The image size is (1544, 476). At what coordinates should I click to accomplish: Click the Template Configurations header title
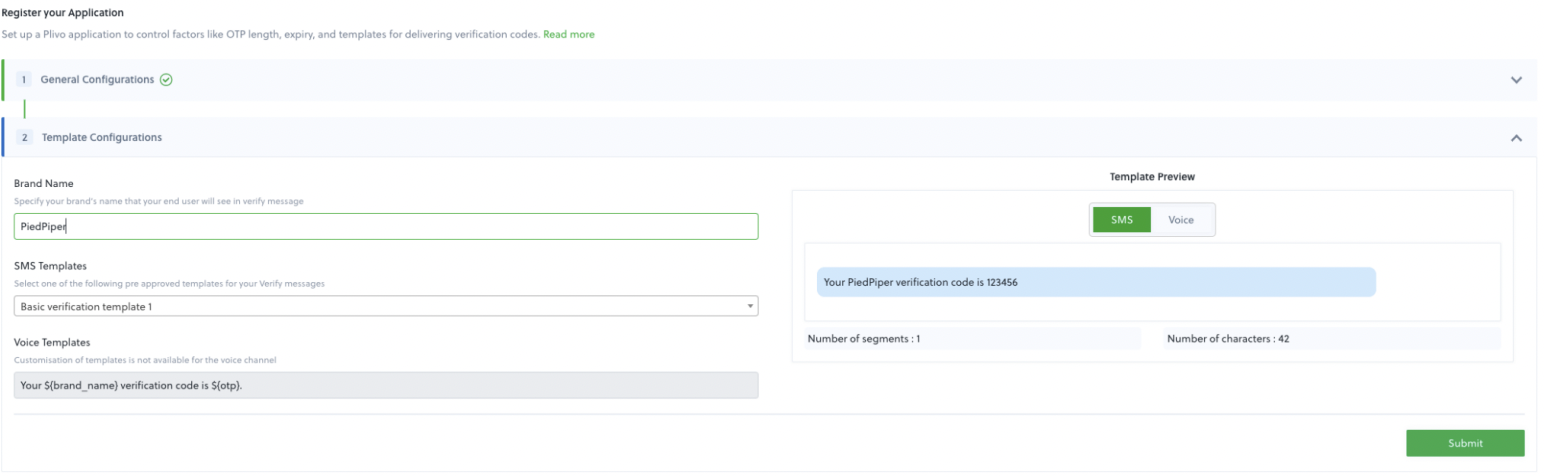coord(101,138)
